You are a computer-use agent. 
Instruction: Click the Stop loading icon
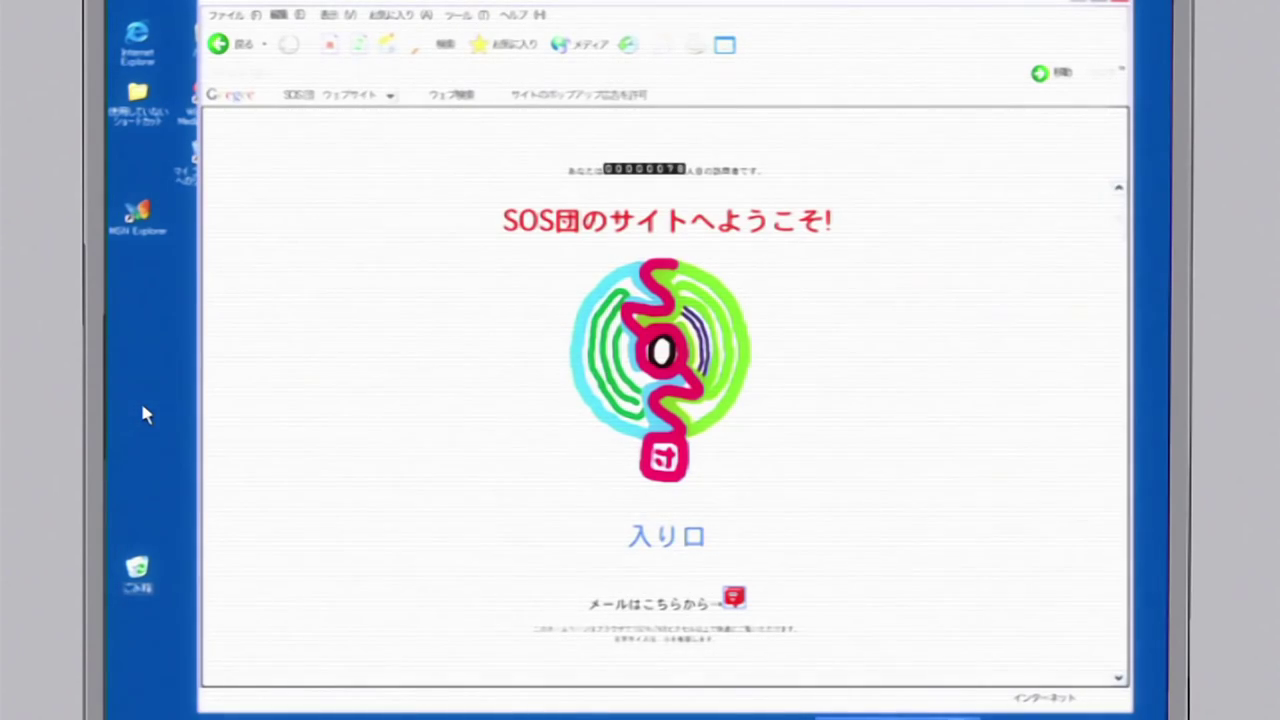[x=330, y=44]
